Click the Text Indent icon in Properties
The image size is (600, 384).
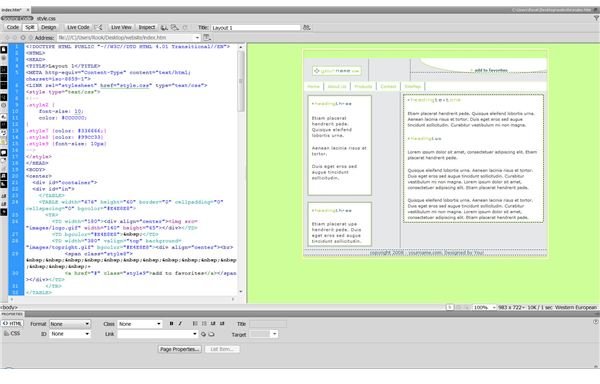click(x=222, y=324)
